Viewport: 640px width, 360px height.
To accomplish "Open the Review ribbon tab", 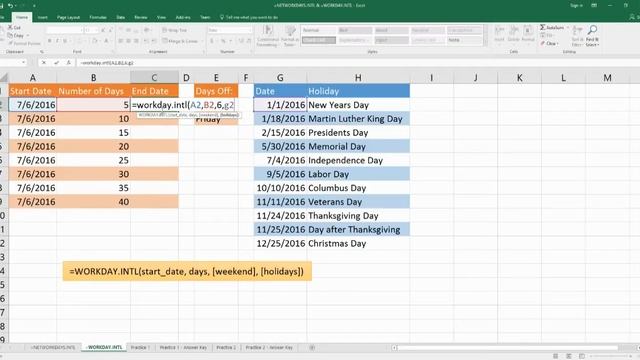I will [141, 17].
